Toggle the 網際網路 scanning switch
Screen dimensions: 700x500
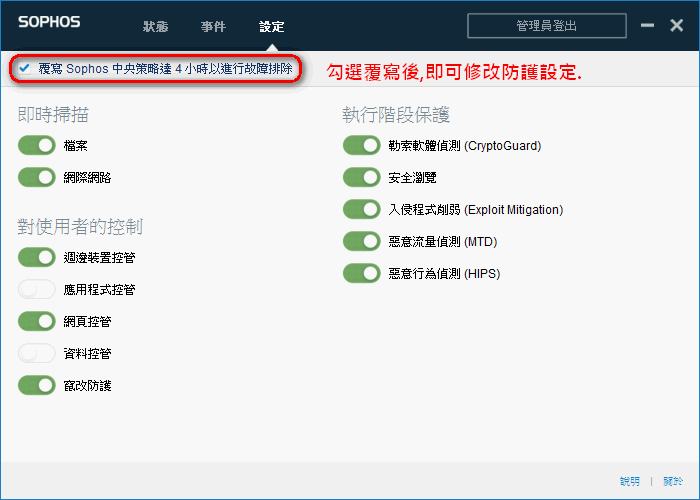tap(37, 177)
